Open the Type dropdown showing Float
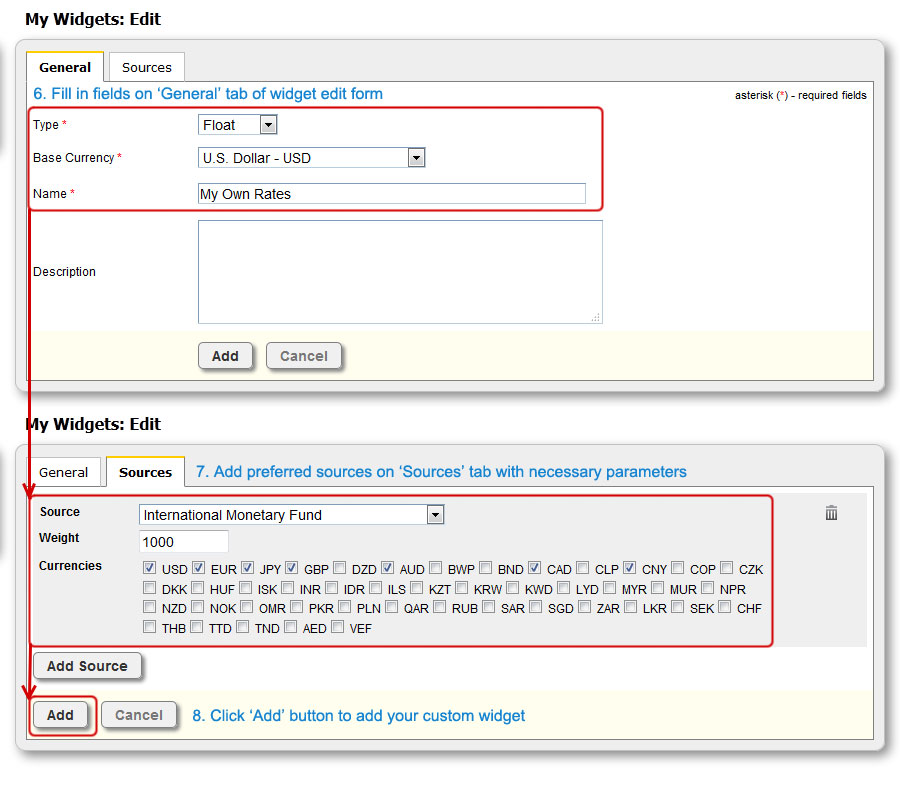The height and width of the screenshot is (800, 900). pyautogui.click(x=238, y=125)
